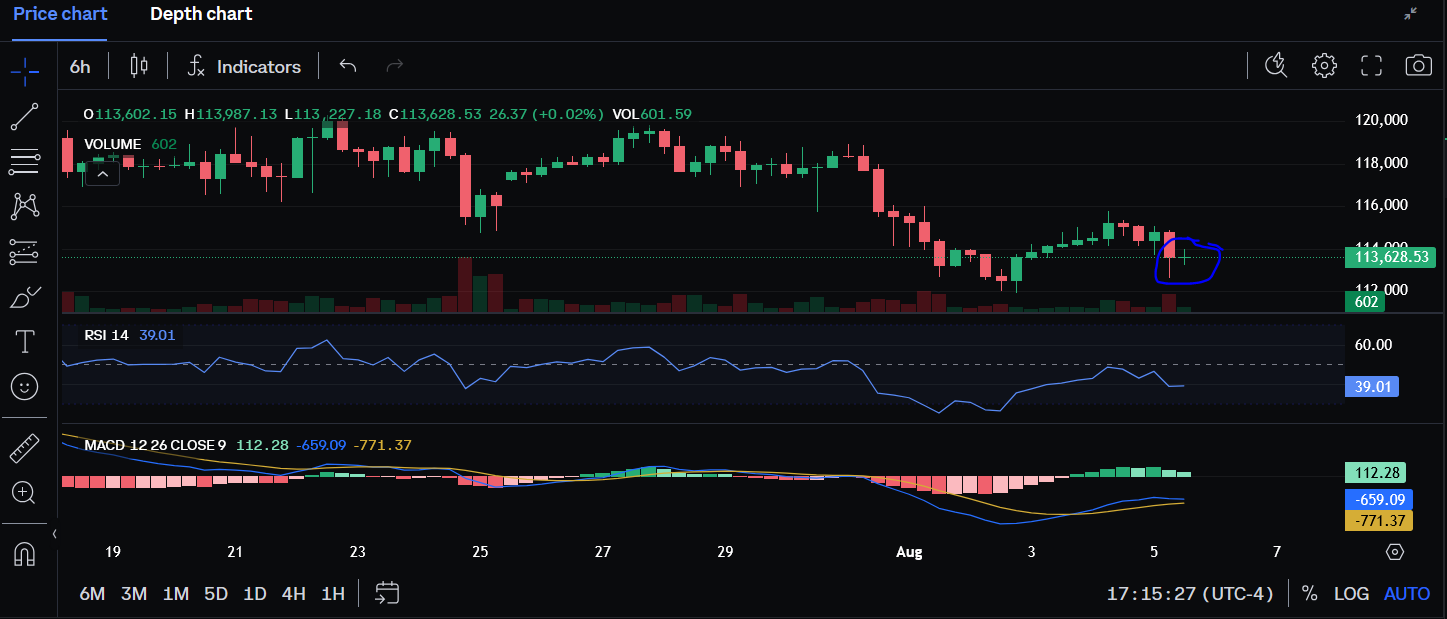Open the bar replay clock icon

[x=1275, y=66]
